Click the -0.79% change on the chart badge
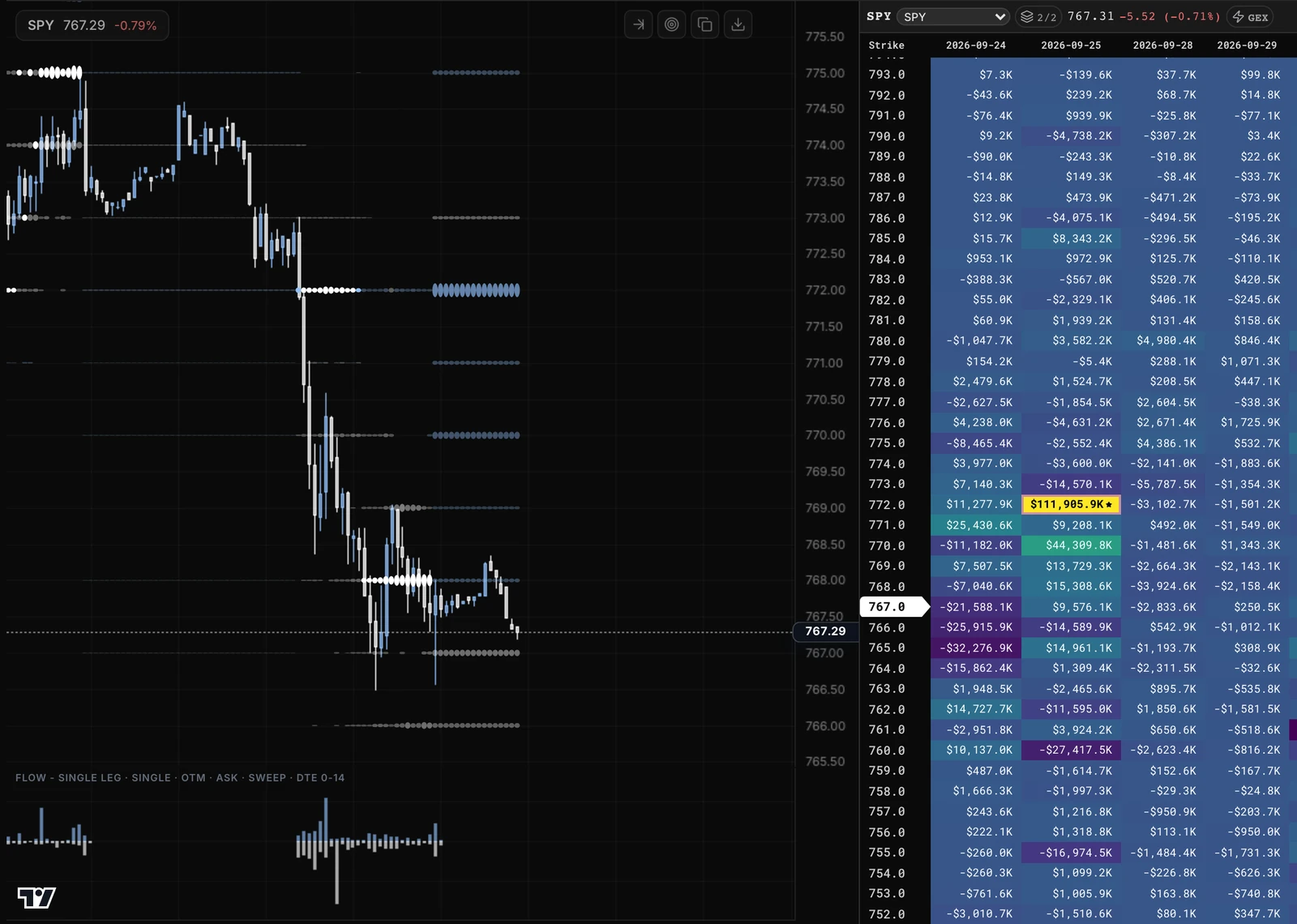This screenshot has height=924, width=1297. click(135, 26)
